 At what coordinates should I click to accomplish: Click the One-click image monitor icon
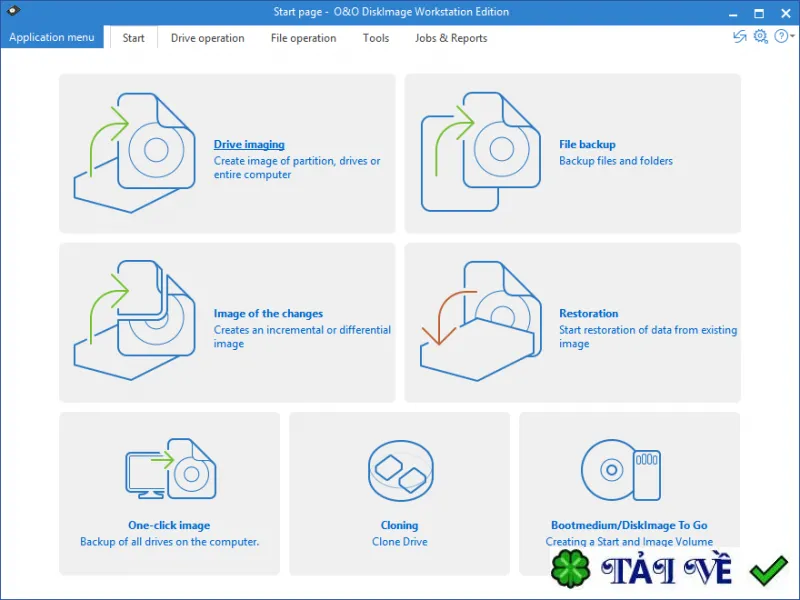[x=170, y=469]
